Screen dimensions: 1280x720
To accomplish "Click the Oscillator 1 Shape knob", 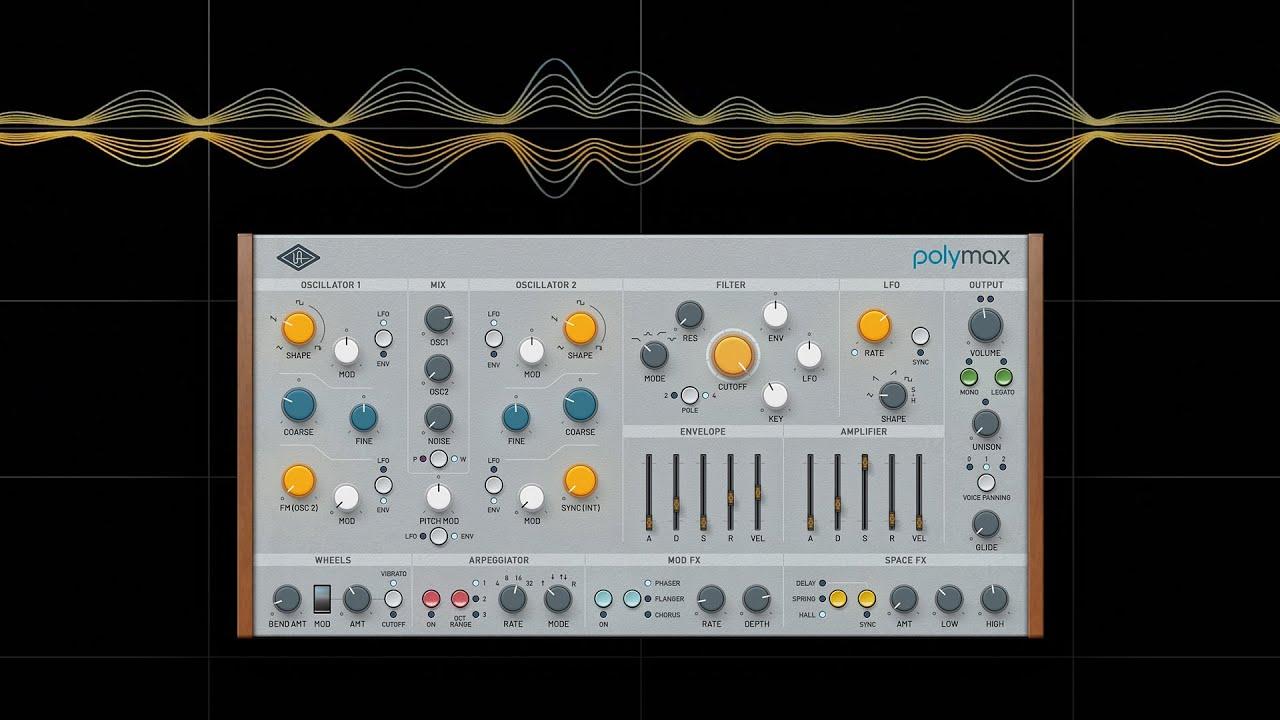I will [x=298, y=326].
